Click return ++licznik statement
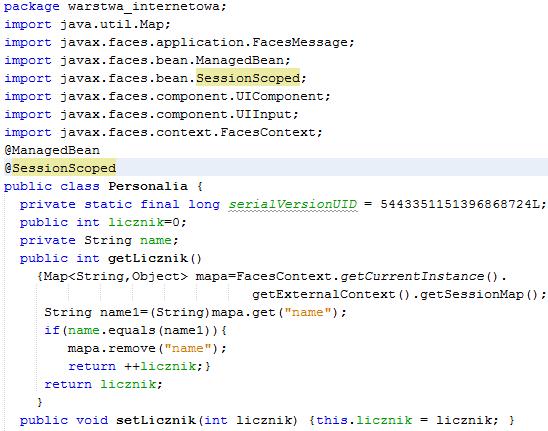This screenshot has width=548, height=431. (x=136, y=367)
